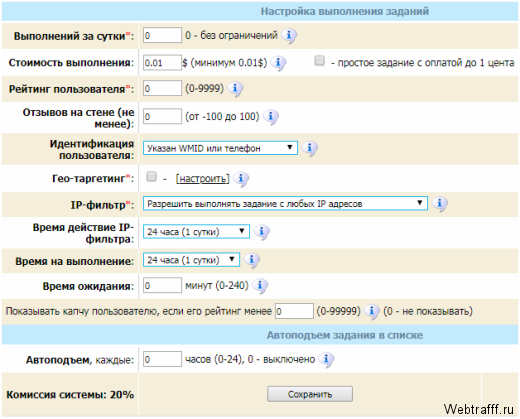
Task: Click the 0 - без ограничений hint
Action: (231, 35)
